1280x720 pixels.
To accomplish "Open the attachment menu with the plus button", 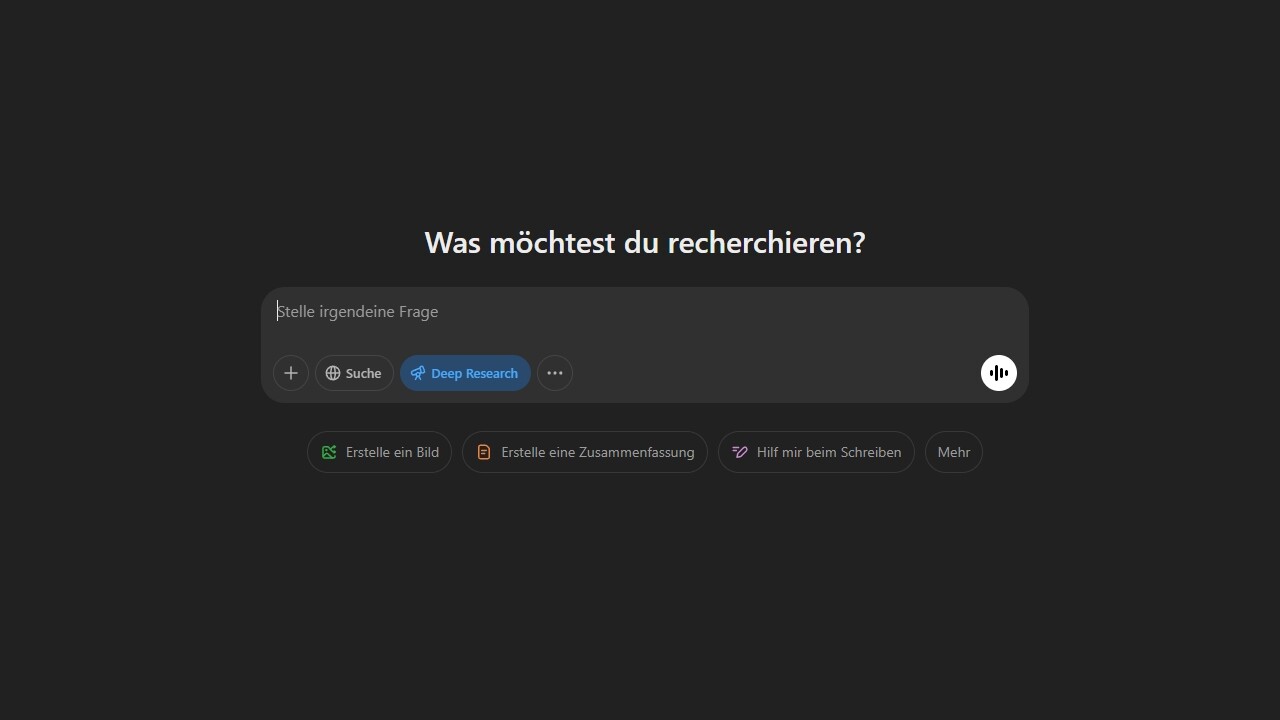I will 290,373.
